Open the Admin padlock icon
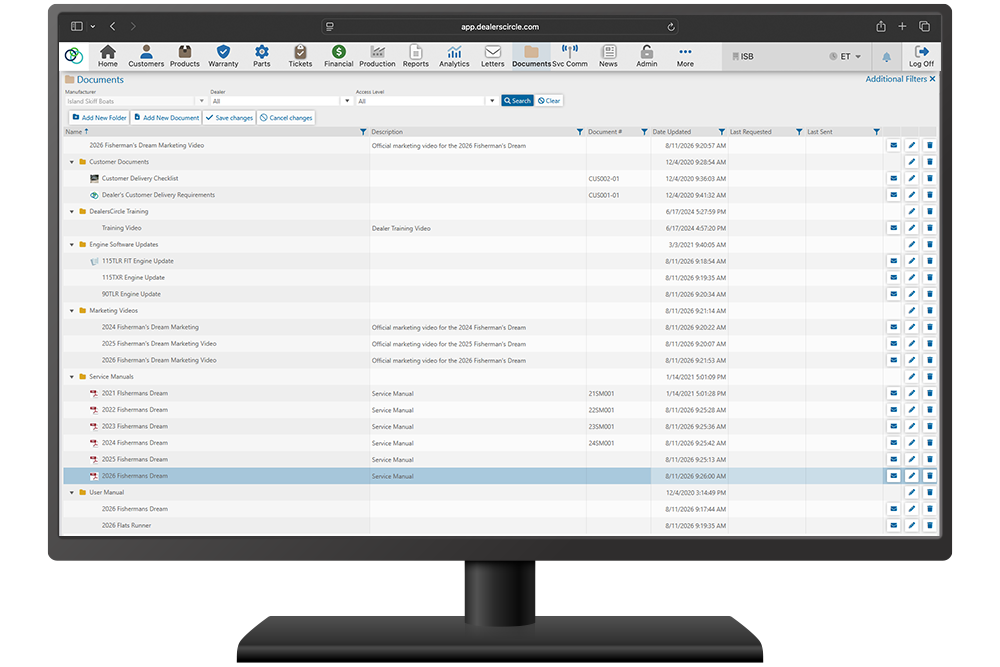Screen dimensions: 1000x667 click(x=646, y=52)
